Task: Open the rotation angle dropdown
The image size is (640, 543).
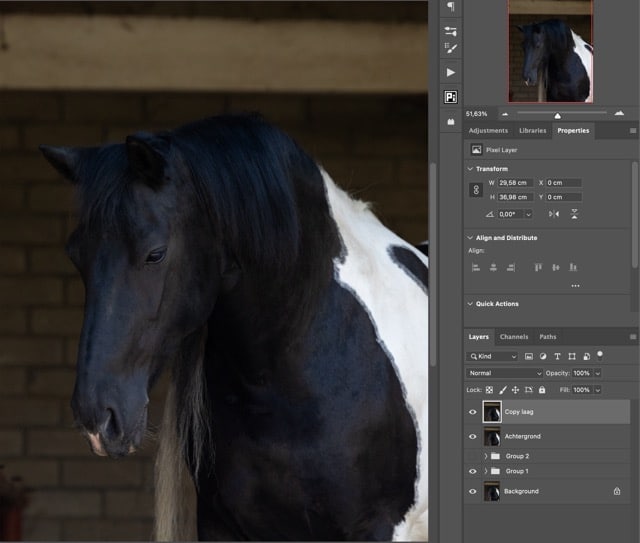Action: pyautogui.click(x=529, y=214)
